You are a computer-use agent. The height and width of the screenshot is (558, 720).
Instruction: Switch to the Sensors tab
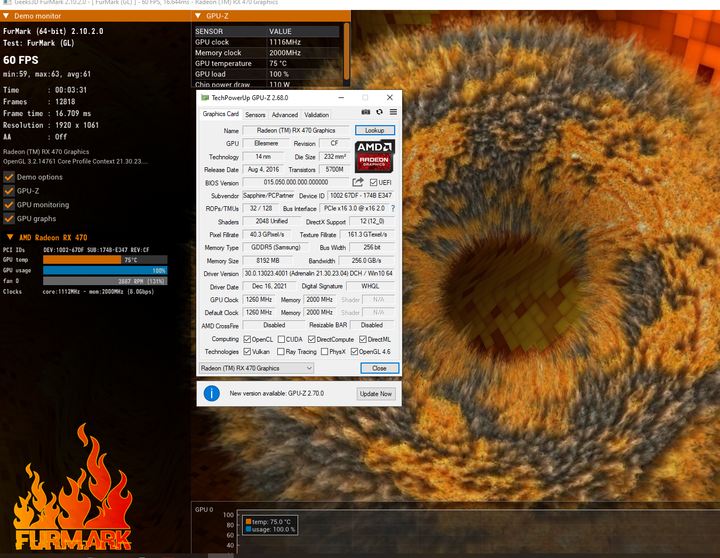click(255, 115)
